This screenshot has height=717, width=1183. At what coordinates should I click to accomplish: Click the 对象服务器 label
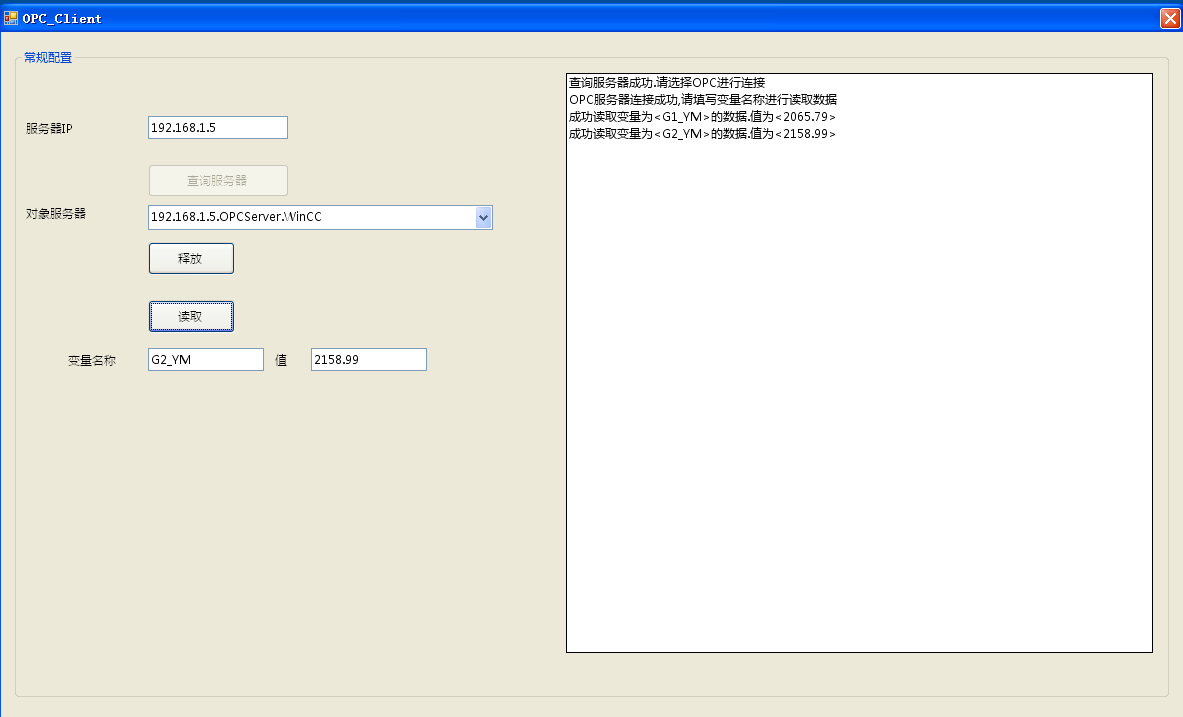click(56, 214)
